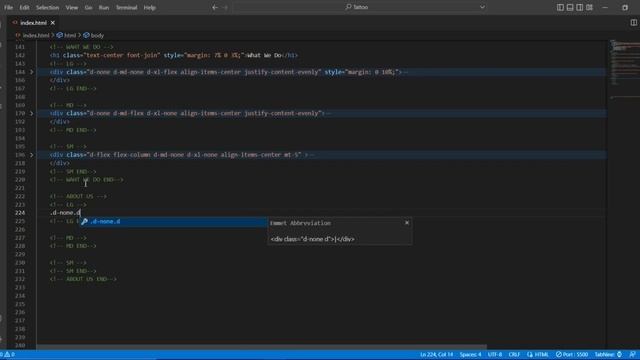
Task: Click the horizontal scrollbar of the editor
Action: coord(261,347)
